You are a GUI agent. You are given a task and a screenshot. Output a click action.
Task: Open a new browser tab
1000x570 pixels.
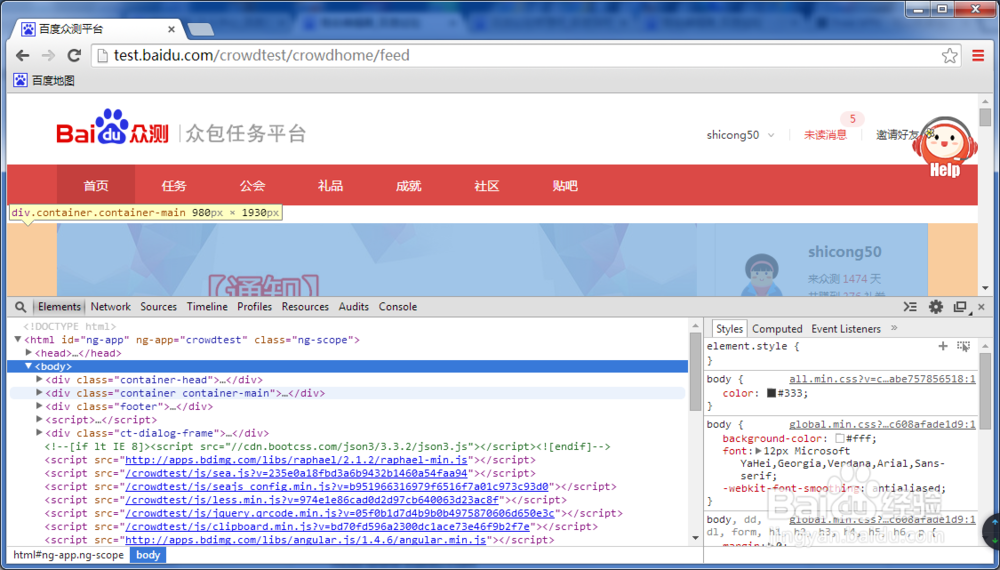tap(201, 29)
